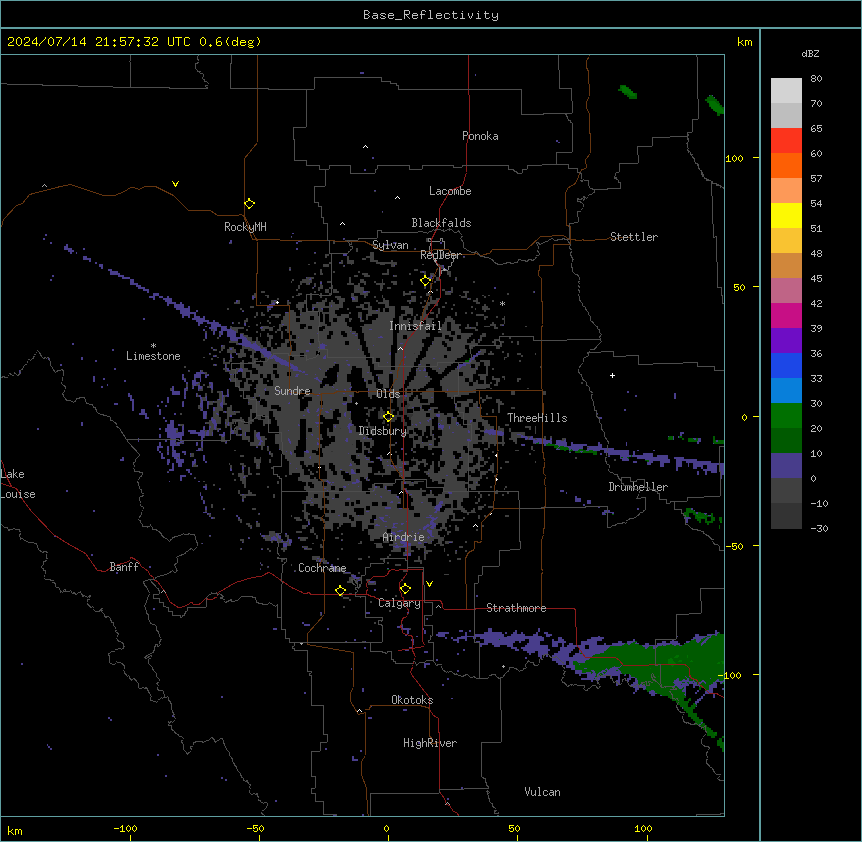Select the brown 45-48 dBZ legend swatch
This screenshot has height=842, width=862.
pos(786,265)
